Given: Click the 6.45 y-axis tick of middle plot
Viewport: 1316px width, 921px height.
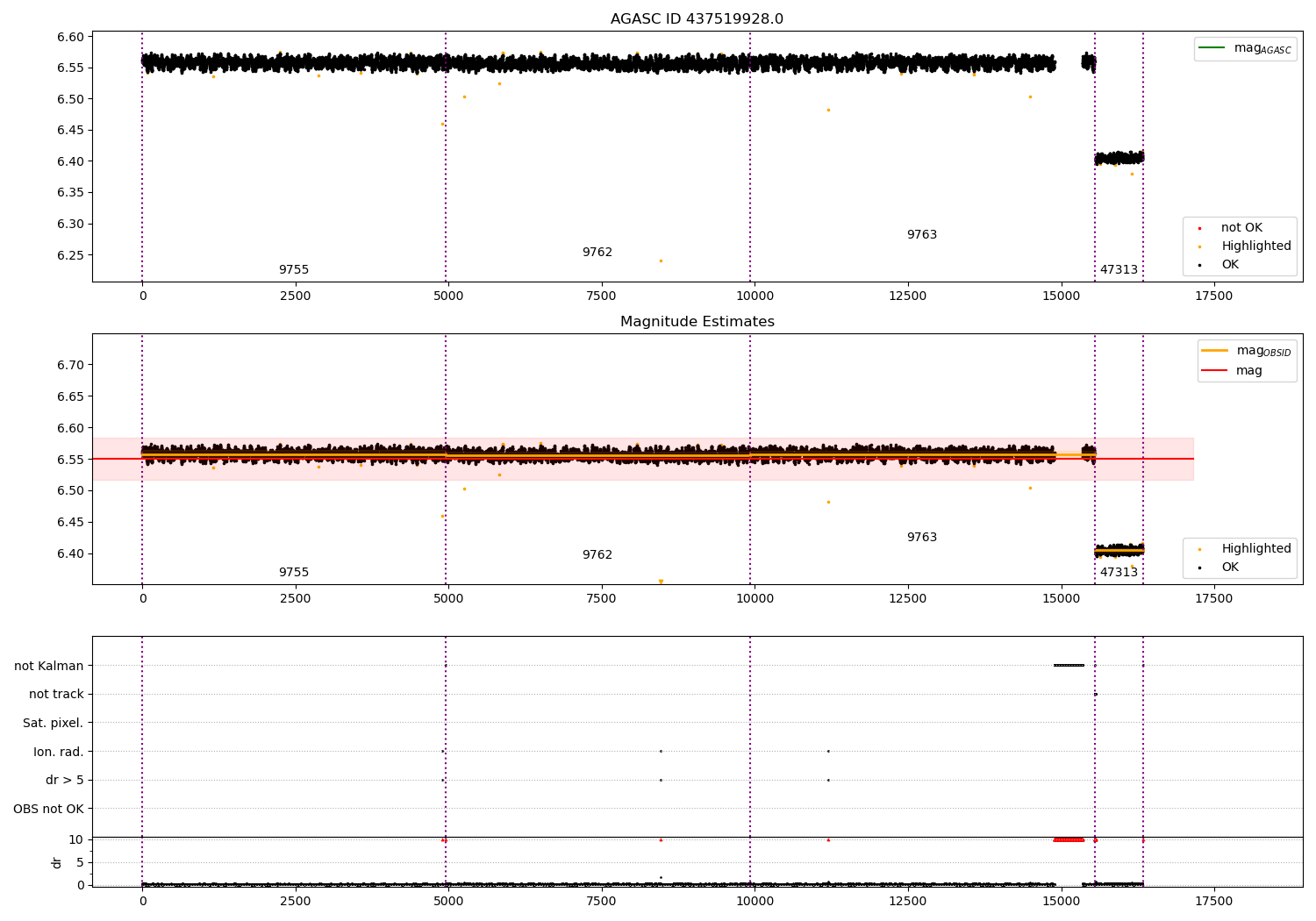Looking at the screenshot, I should [x=71, y=522].
